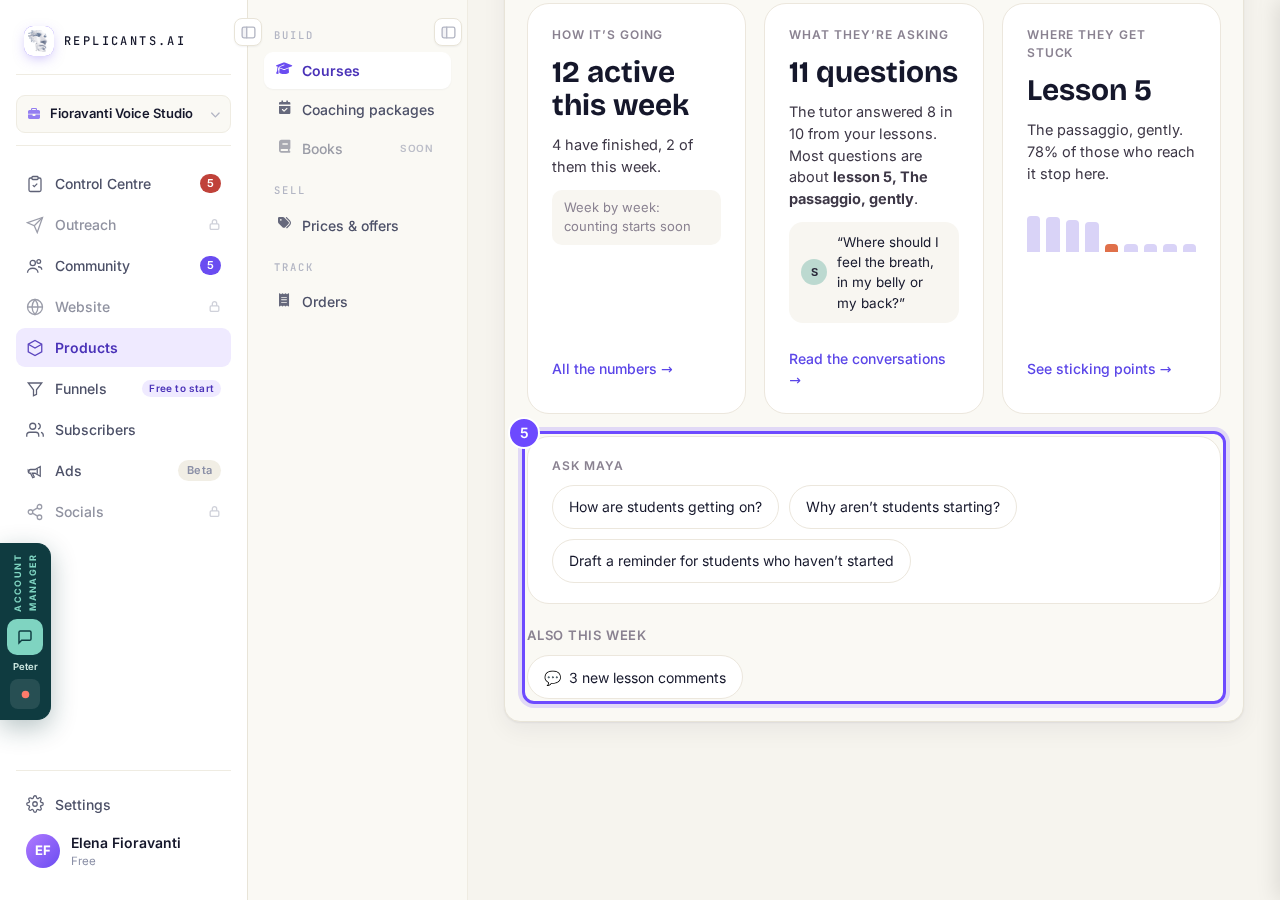Open the Ads megaphone icon

[35, 471]
